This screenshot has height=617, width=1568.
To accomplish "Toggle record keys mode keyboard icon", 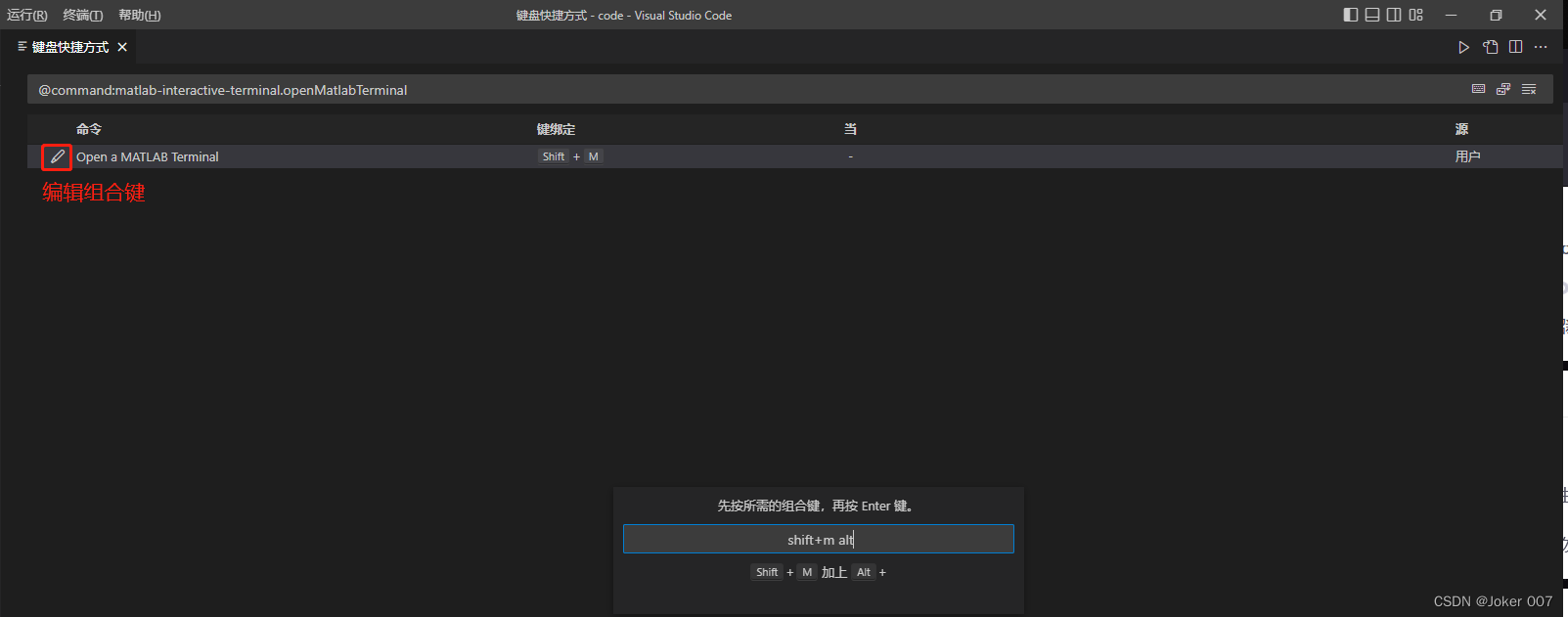I will (x=1478, y=89).
